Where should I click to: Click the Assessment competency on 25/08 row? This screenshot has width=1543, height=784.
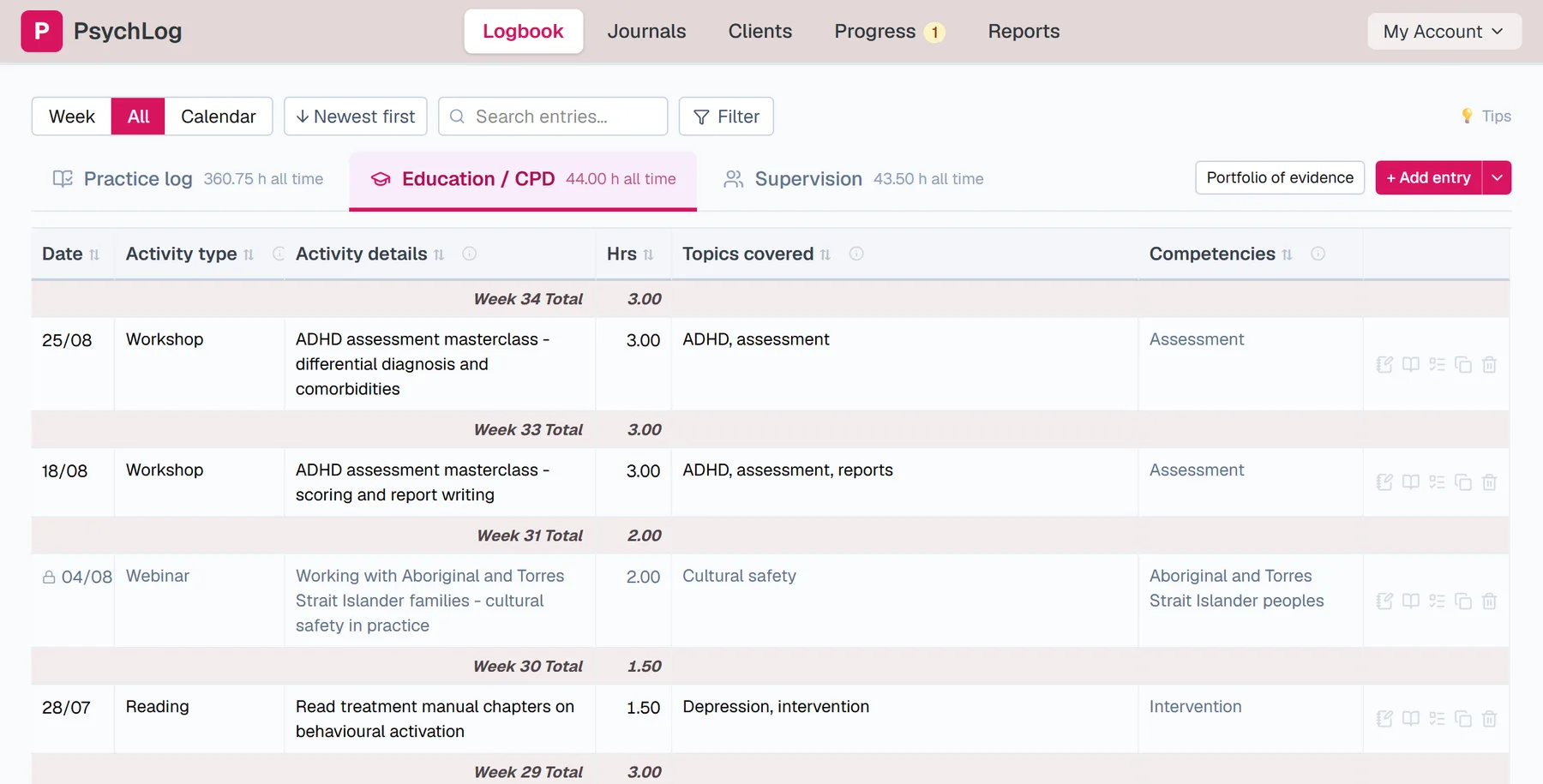point(1197,339)
